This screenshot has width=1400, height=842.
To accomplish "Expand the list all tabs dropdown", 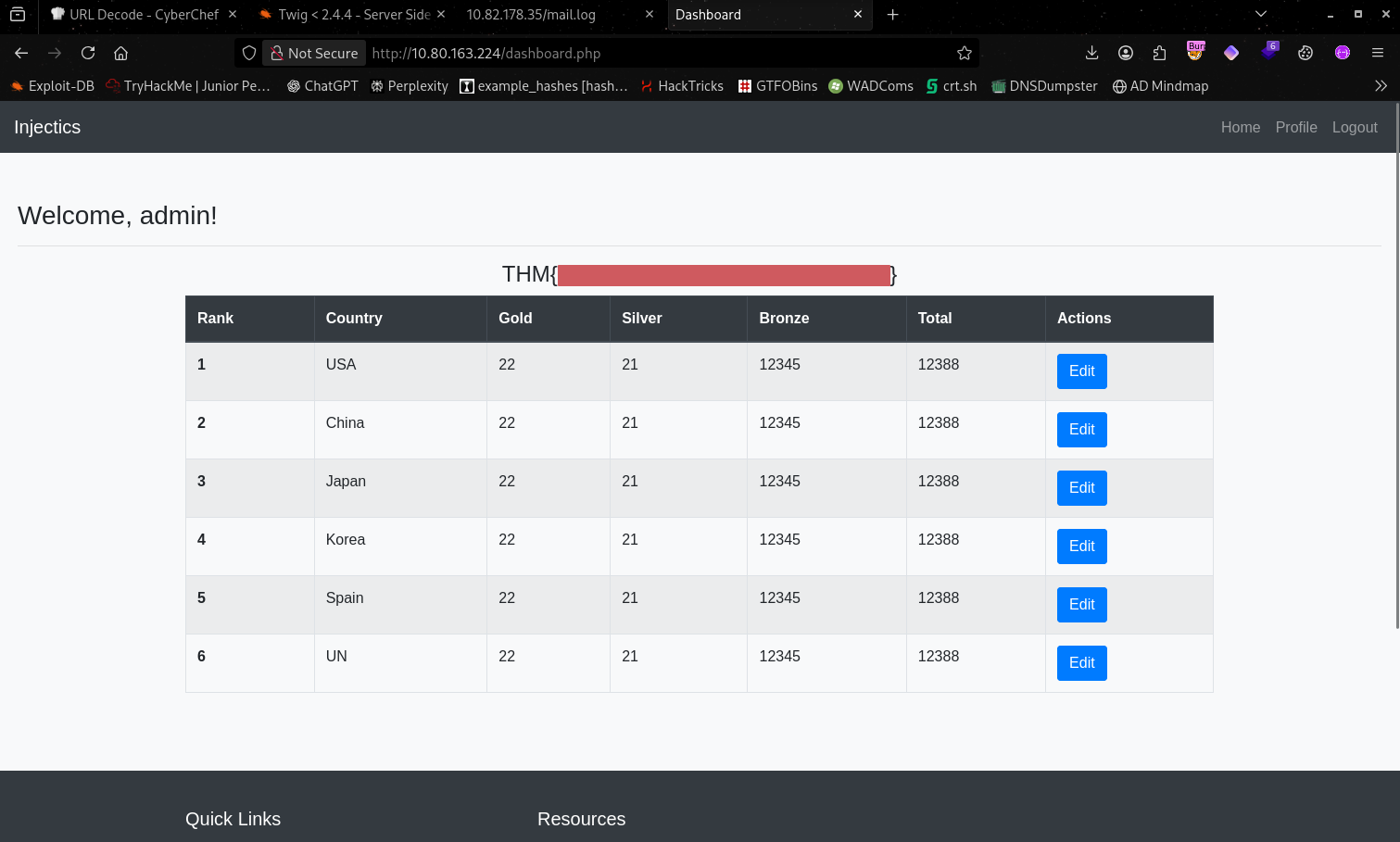I will [1260, 14].
